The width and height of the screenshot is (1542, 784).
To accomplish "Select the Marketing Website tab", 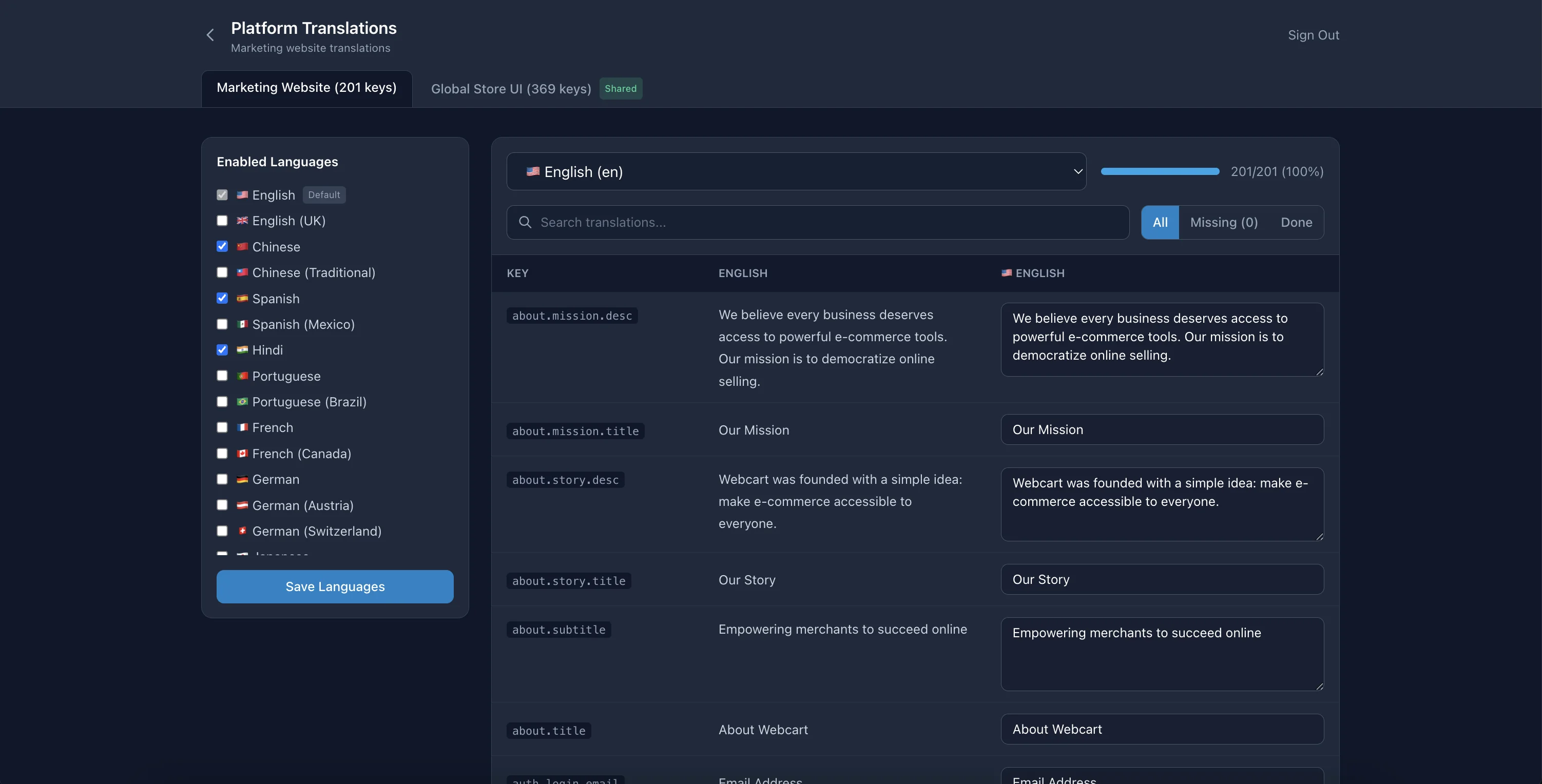I will click(x=306, y=87).
